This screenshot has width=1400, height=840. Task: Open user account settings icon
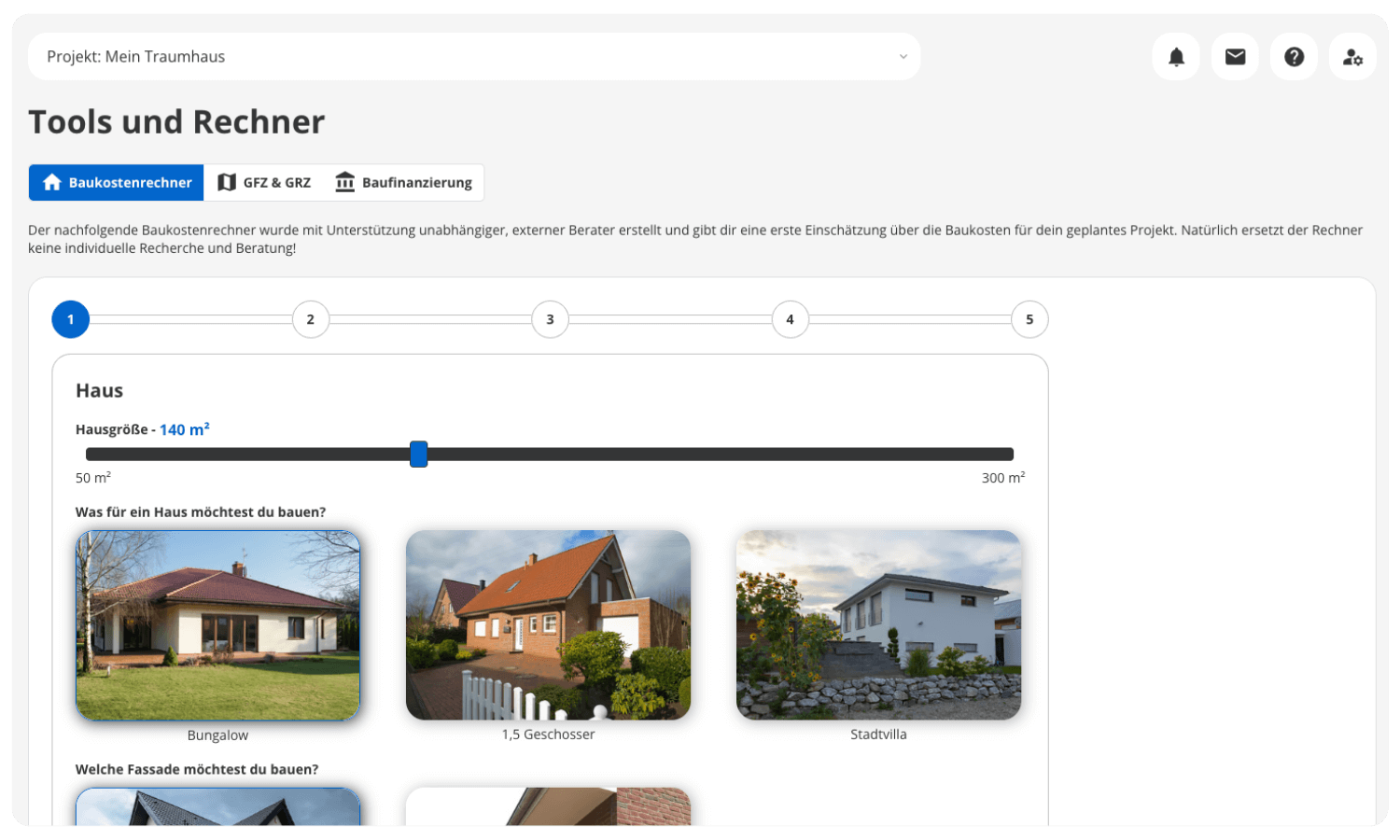pos(1352,57)
